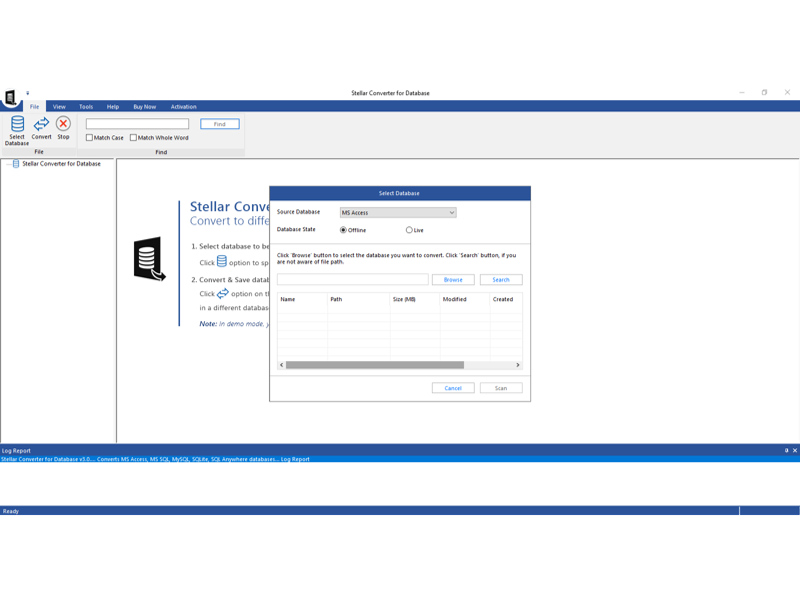The height and width of the screenshot is (600, 800).
Task: Click the scroll left arrow in file list
Action: (x=282, y=365)
